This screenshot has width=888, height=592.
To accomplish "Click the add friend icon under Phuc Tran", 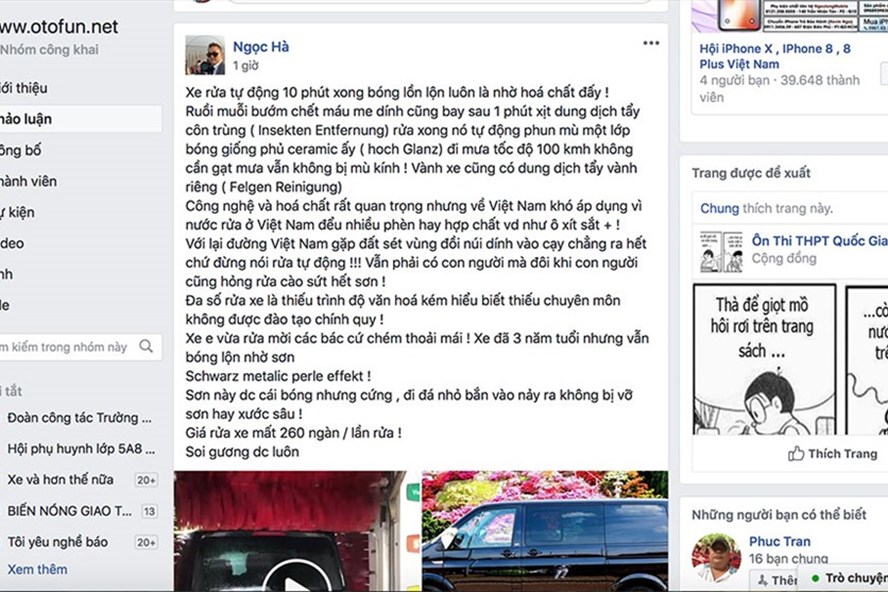I will (x=763, y=580).
